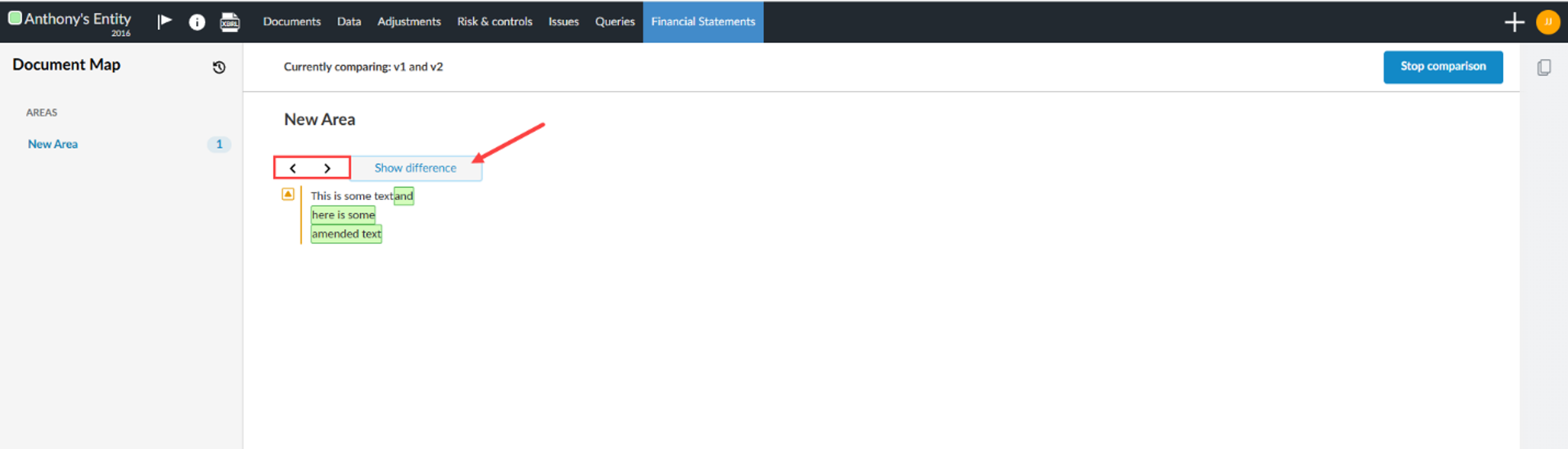The height and width of the screenshot is (449, 1568).
Task: Switch to the Data tab
Action: click(349, 22)
